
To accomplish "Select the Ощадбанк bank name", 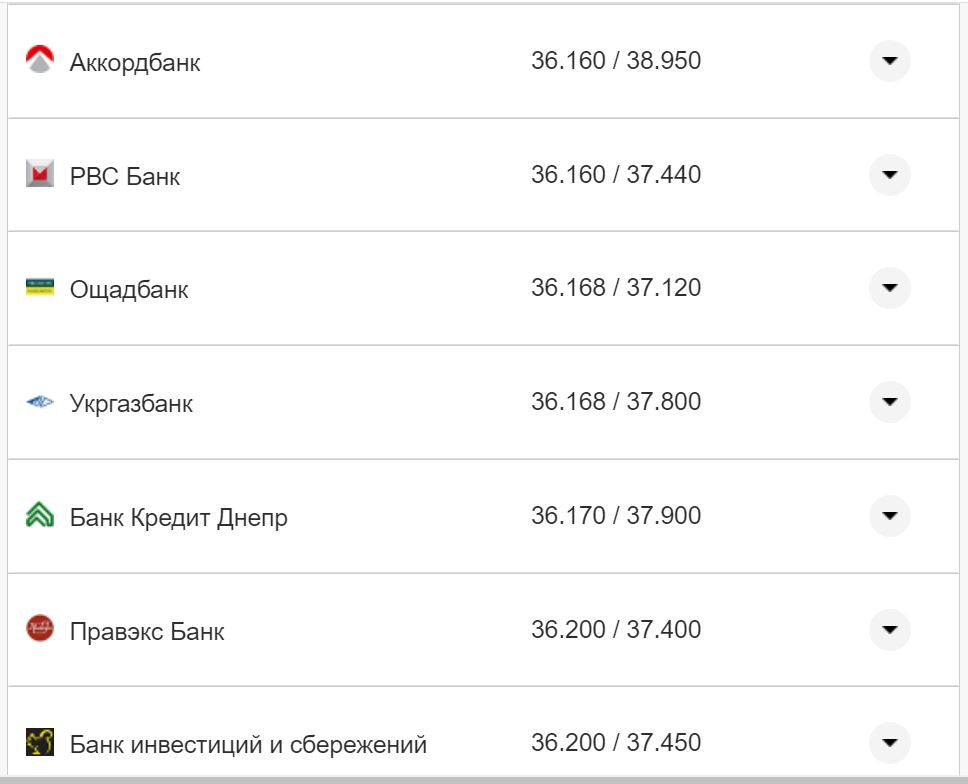I will (x=129, y=290).
